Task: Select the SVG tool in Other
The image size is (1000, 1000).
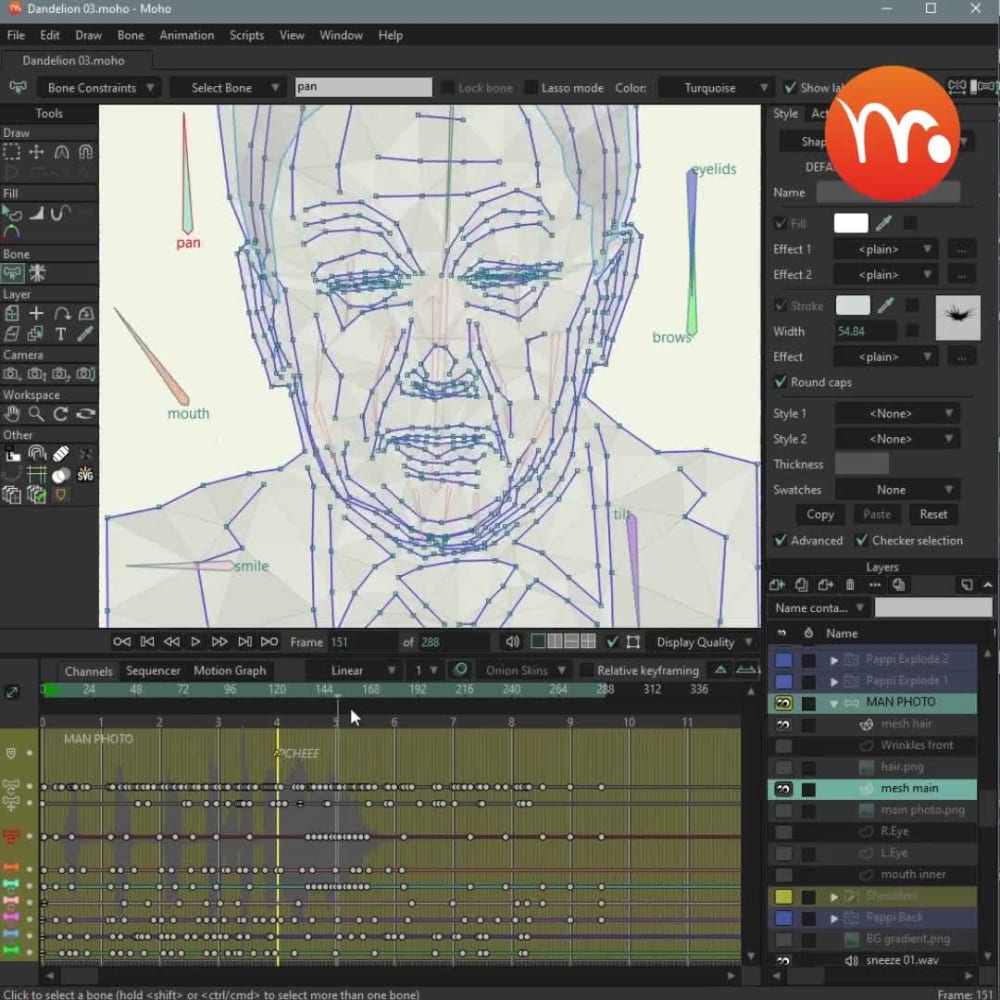Action: 85,474
